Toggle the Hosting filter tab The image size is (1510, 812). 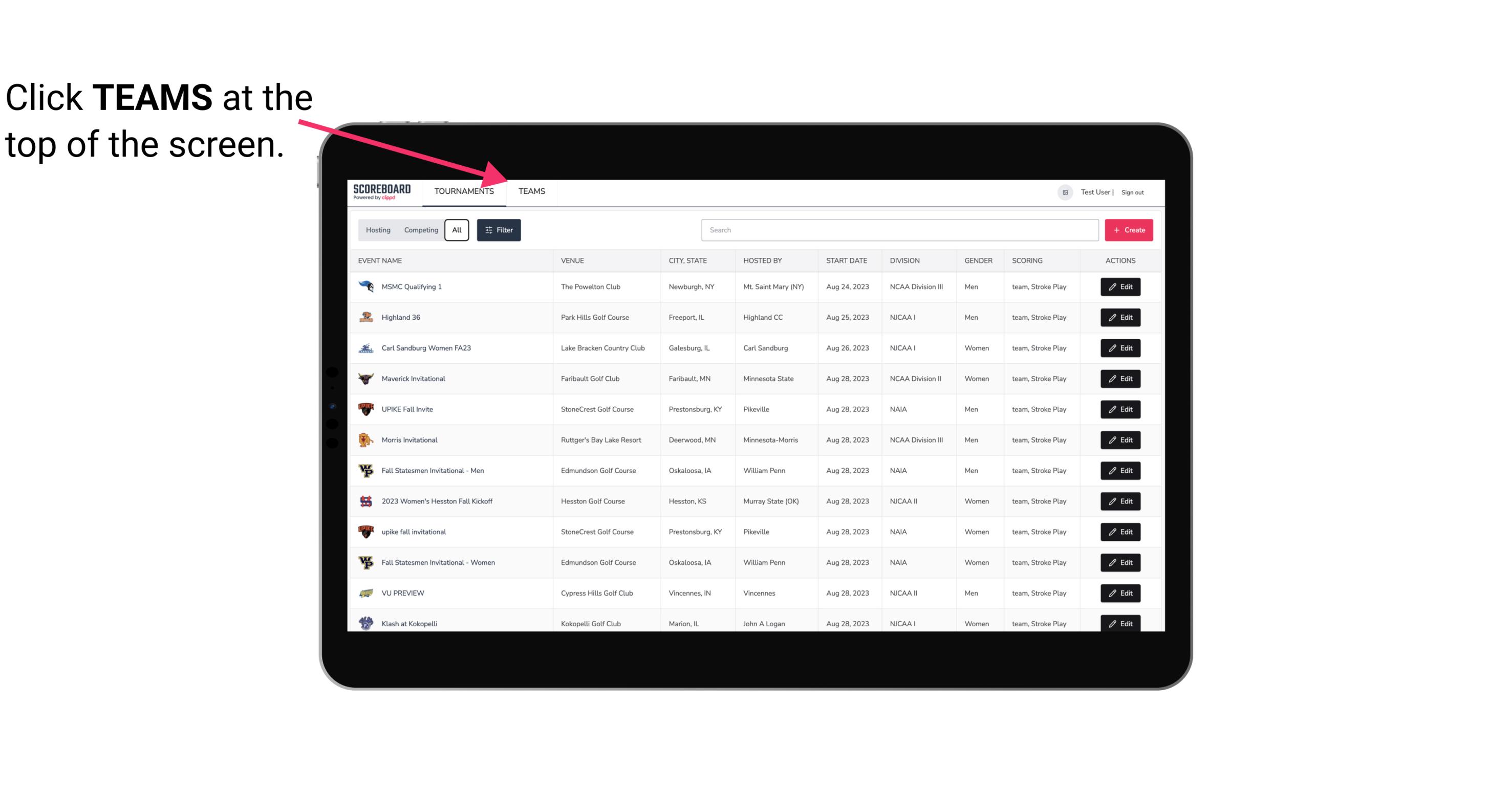click(377, 230)
